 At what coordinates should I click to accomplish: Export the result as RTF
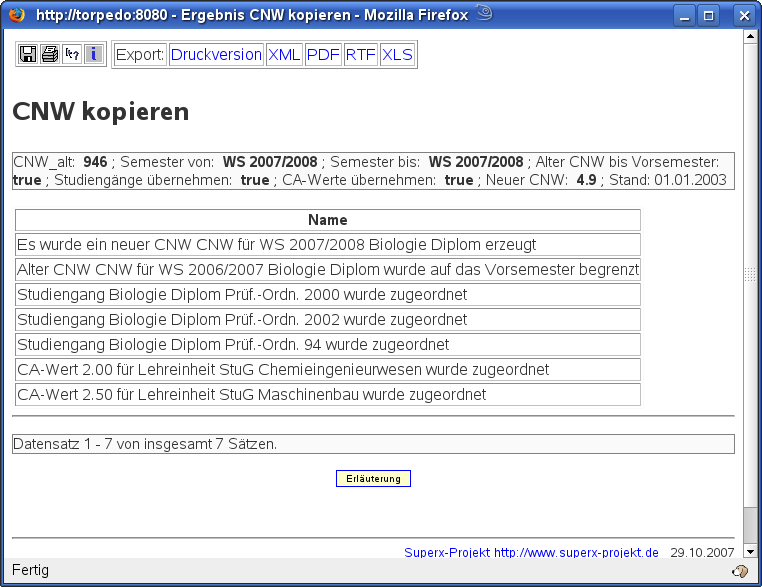coord(361,54)
